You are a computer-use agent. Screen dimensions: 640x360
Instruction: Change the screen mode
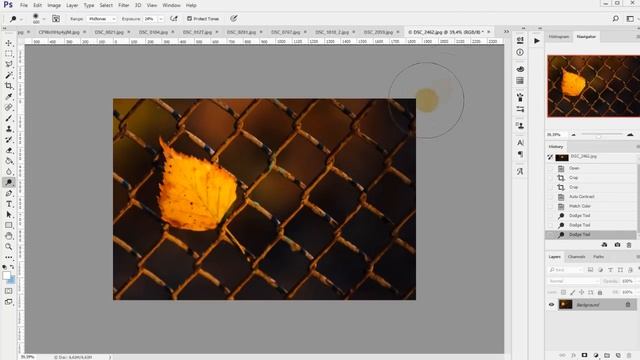click(x=9, y=302)
